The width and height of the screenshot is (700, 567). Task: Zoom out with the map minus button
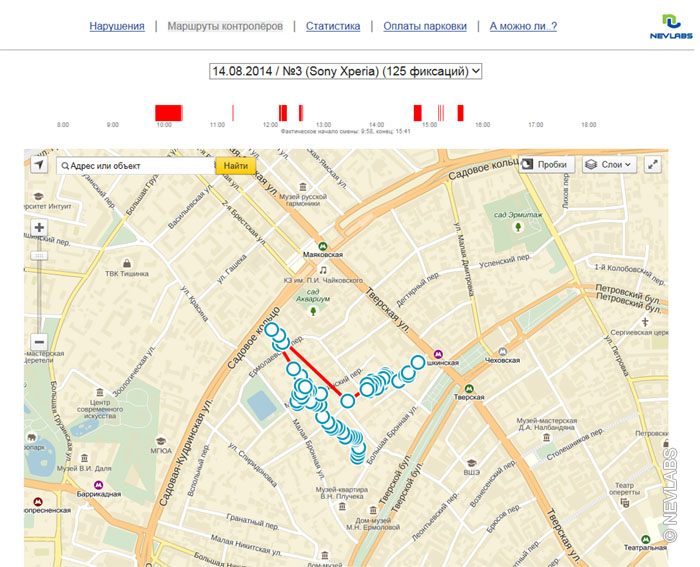click(x=39, y=342)
